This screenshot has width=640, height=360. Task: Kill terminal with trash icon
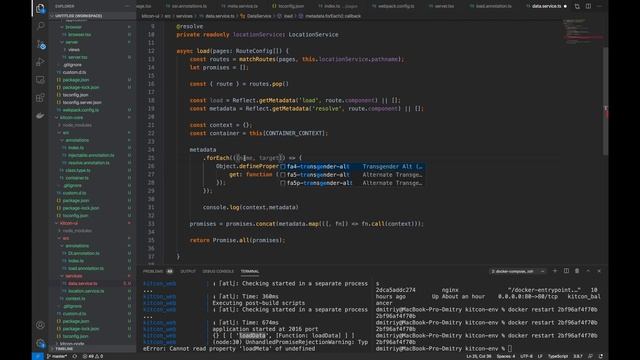[577, 271]
